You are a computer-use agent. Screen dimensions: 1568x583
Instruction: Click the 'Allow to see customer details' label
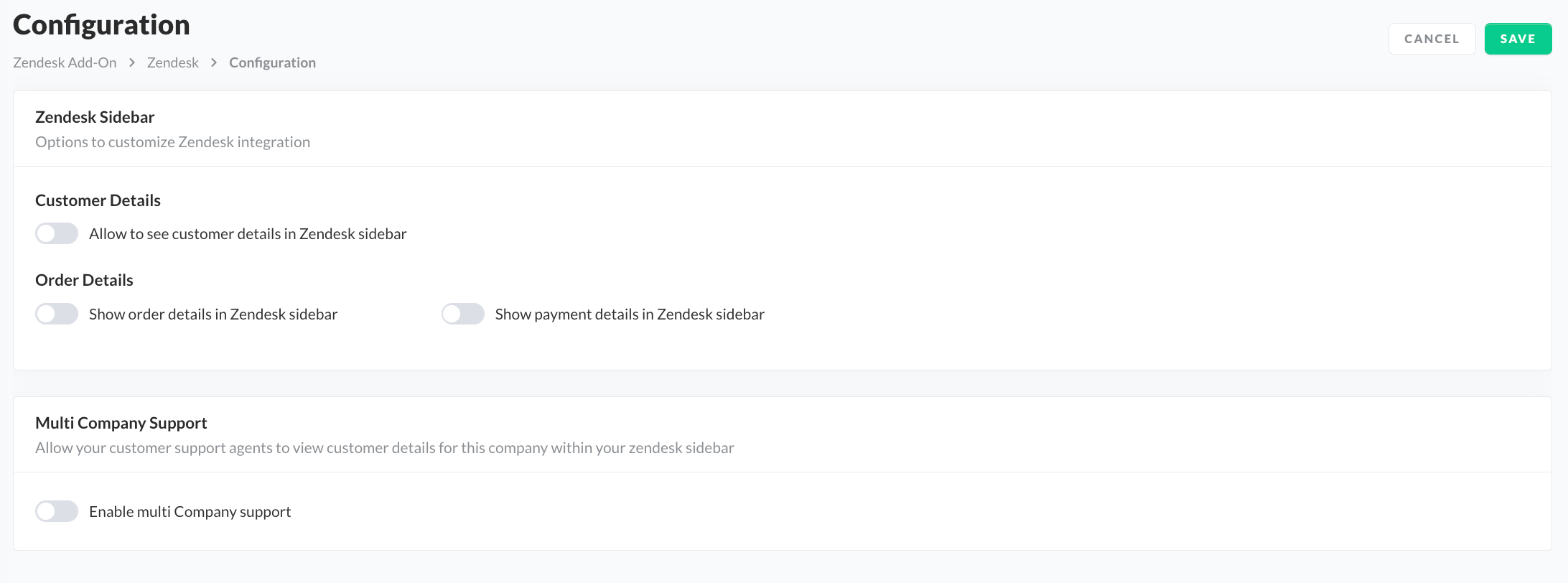click(248, 234)
